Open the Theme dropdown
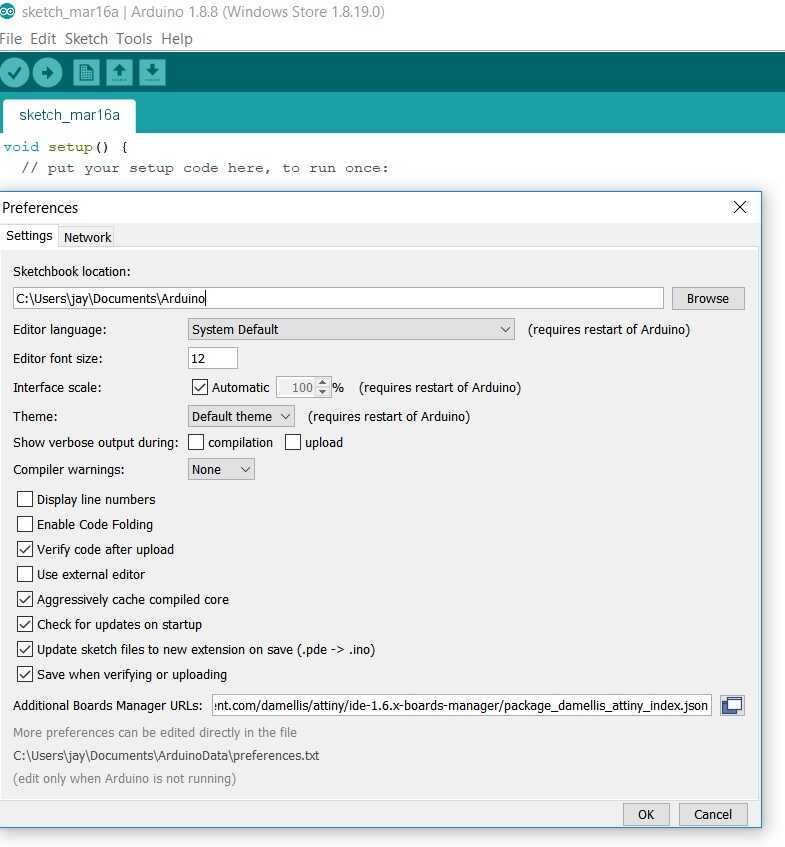The width and height of the screenshot is (785, 847). (241, 416)
